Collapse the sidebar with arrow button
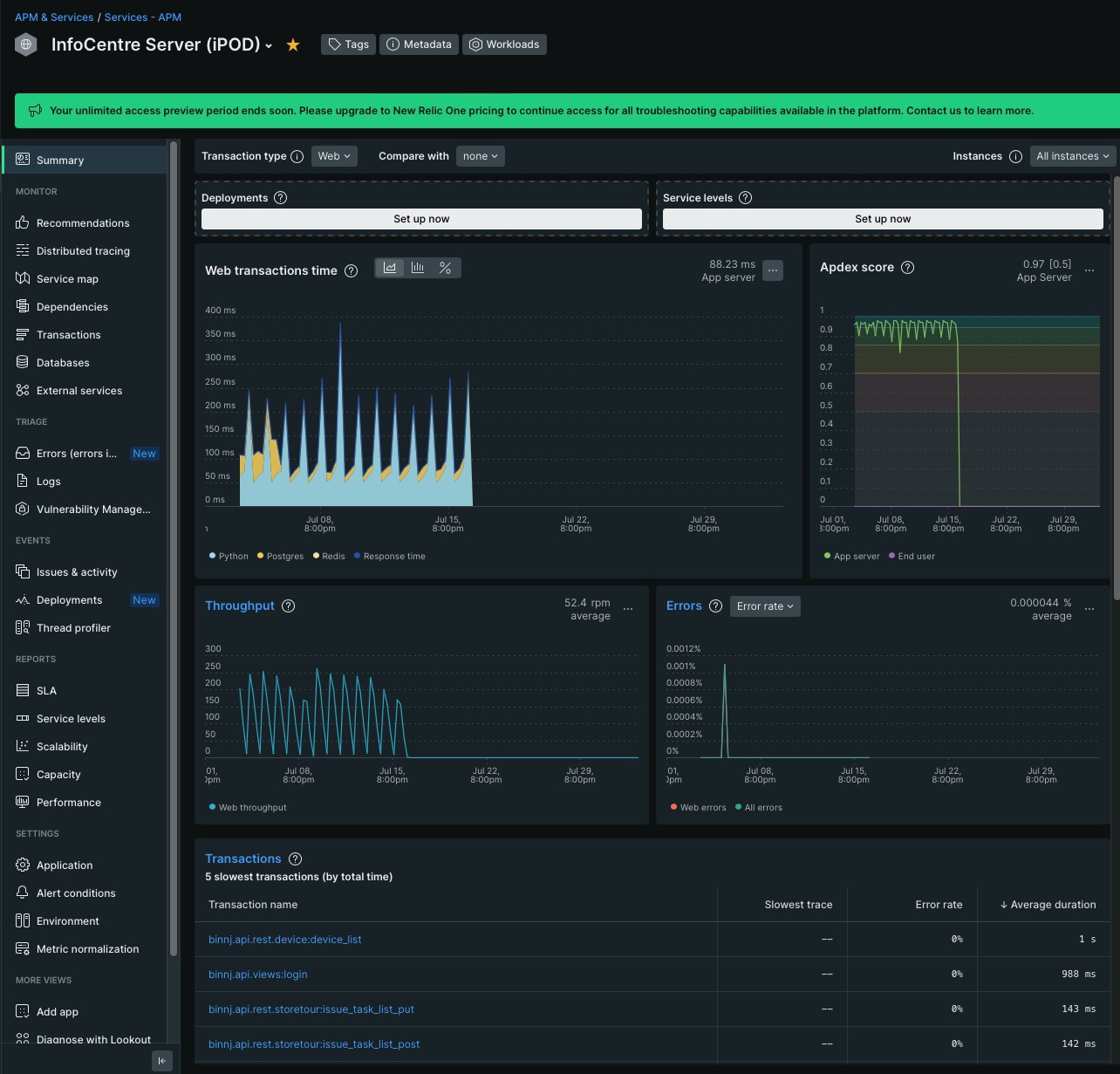Viewport: 1120px width, 1074px height. (162, 1060)
